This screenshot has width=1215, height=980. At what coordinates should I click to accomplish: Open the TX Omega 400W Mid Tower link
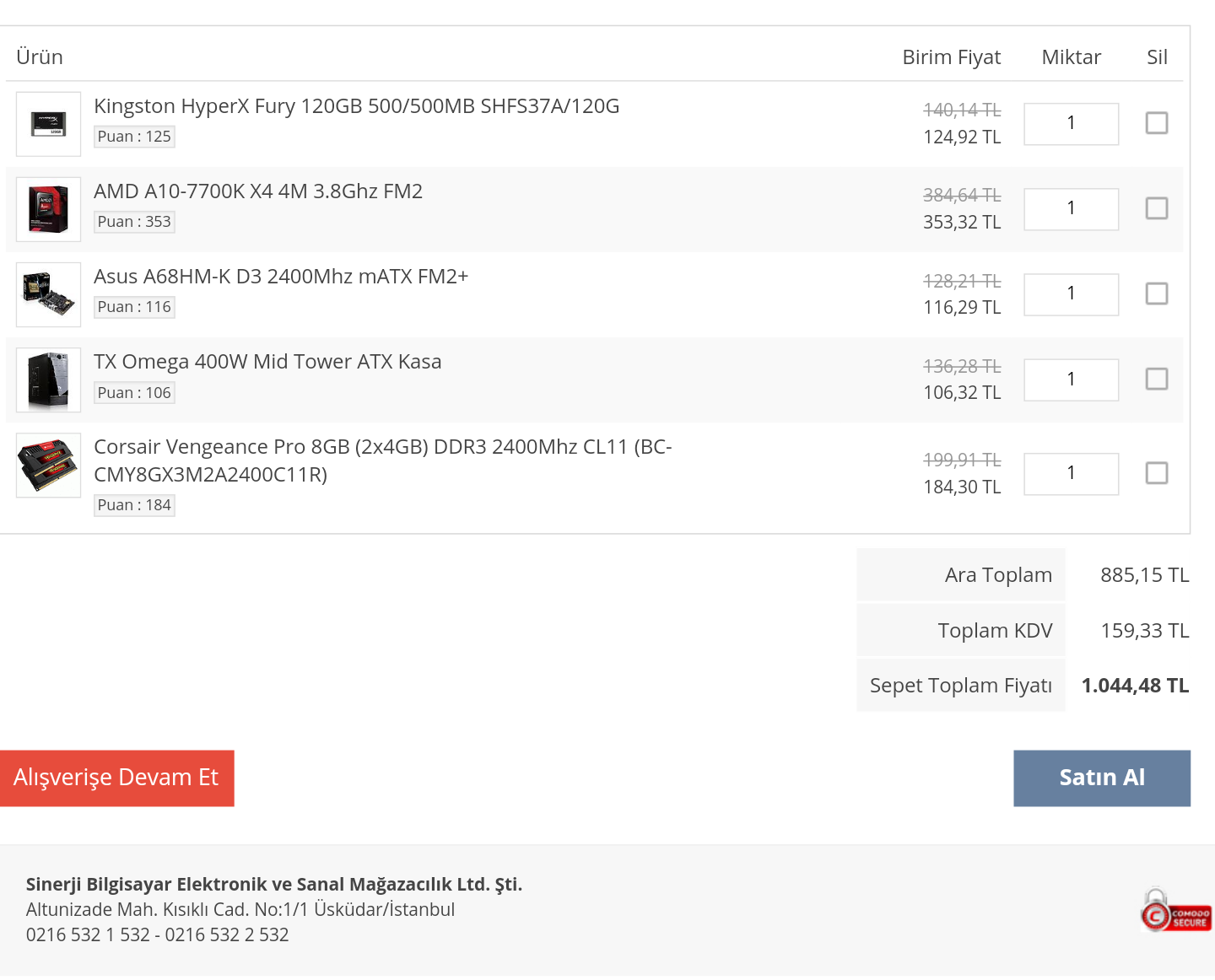click(267, 362)
